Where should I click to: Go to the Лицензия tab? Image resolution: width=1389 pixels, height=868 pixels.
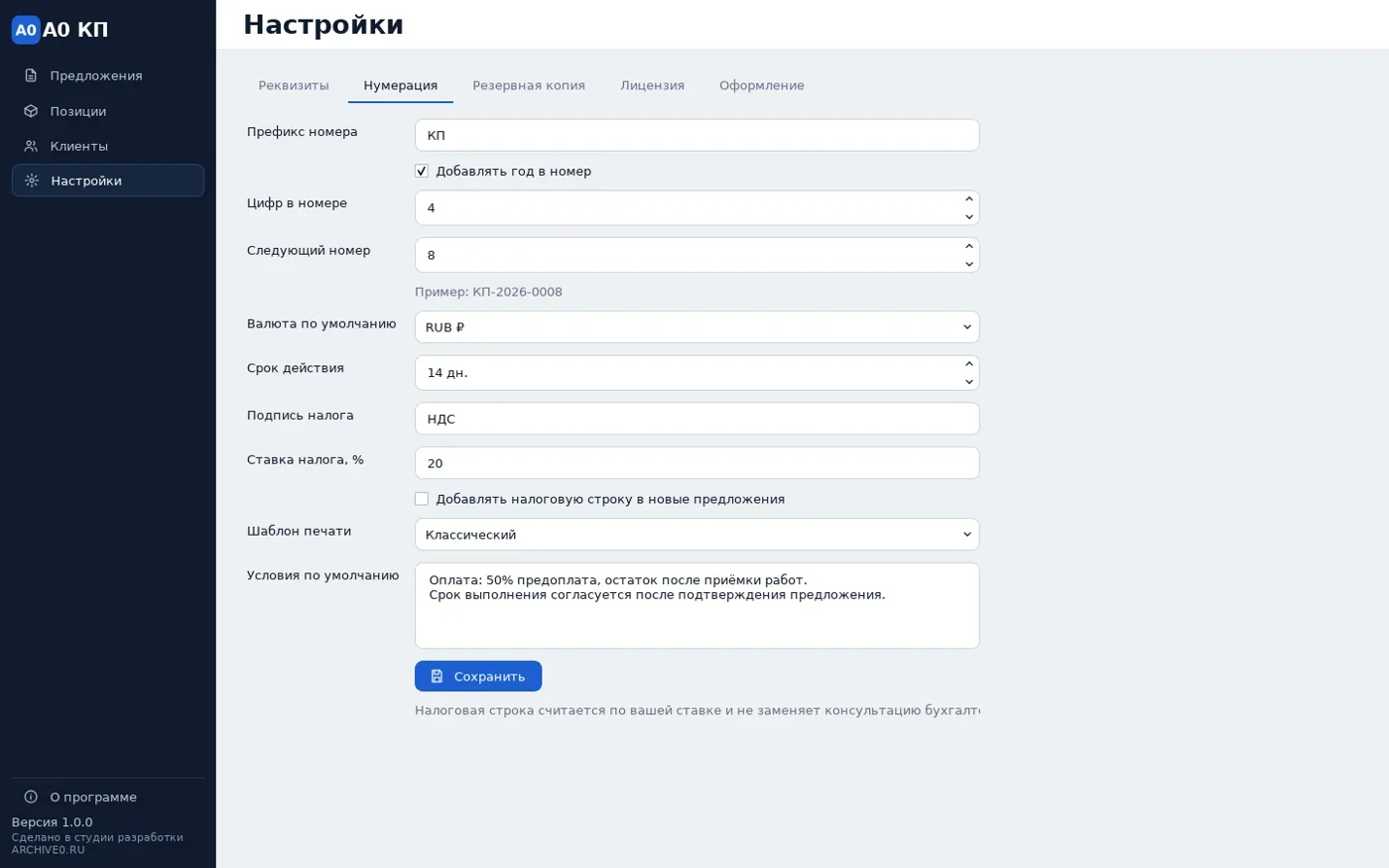pos(653,85)
